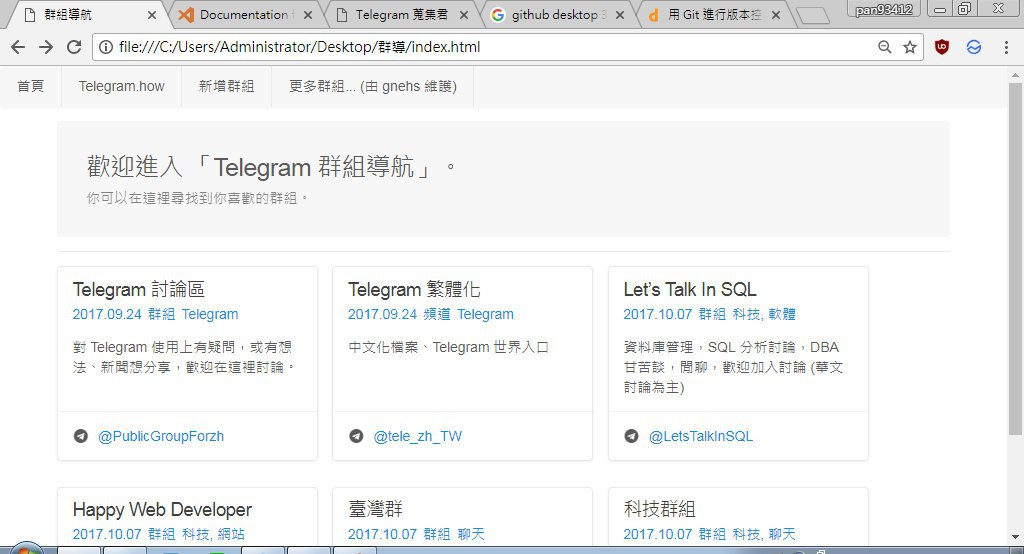Open the uBlock Origin extension icon

942,47
